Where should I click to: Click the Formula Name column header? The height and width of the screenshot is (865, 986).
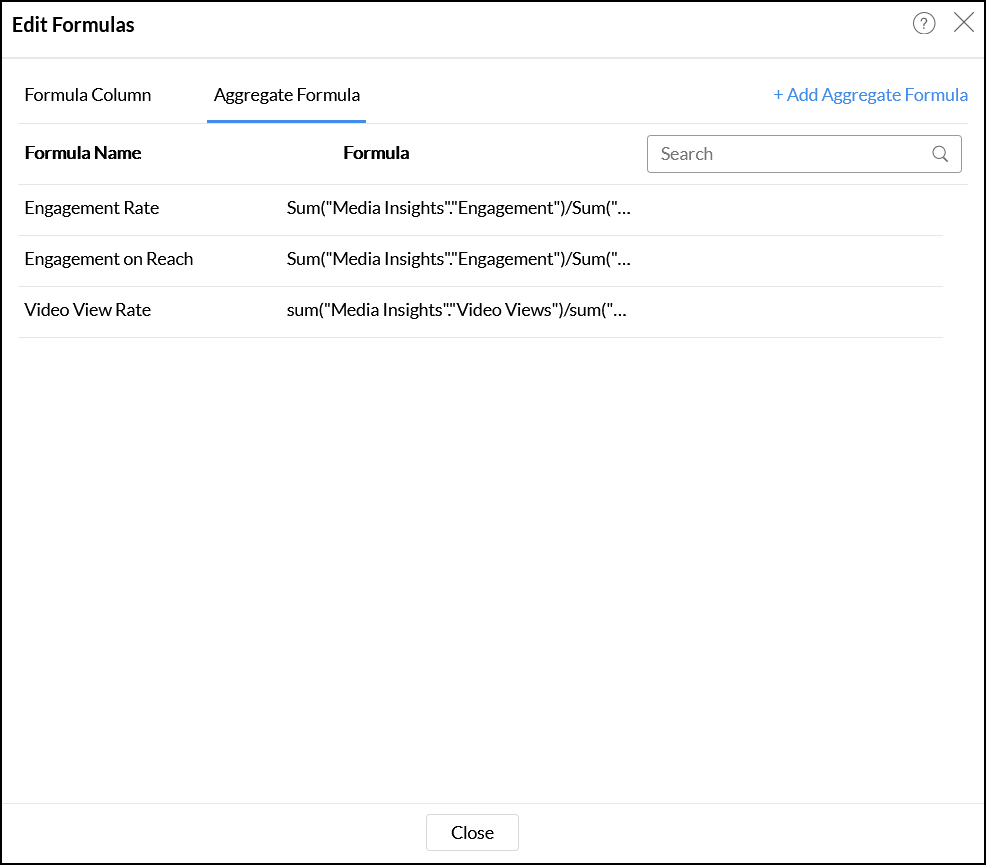coord(83,153)
